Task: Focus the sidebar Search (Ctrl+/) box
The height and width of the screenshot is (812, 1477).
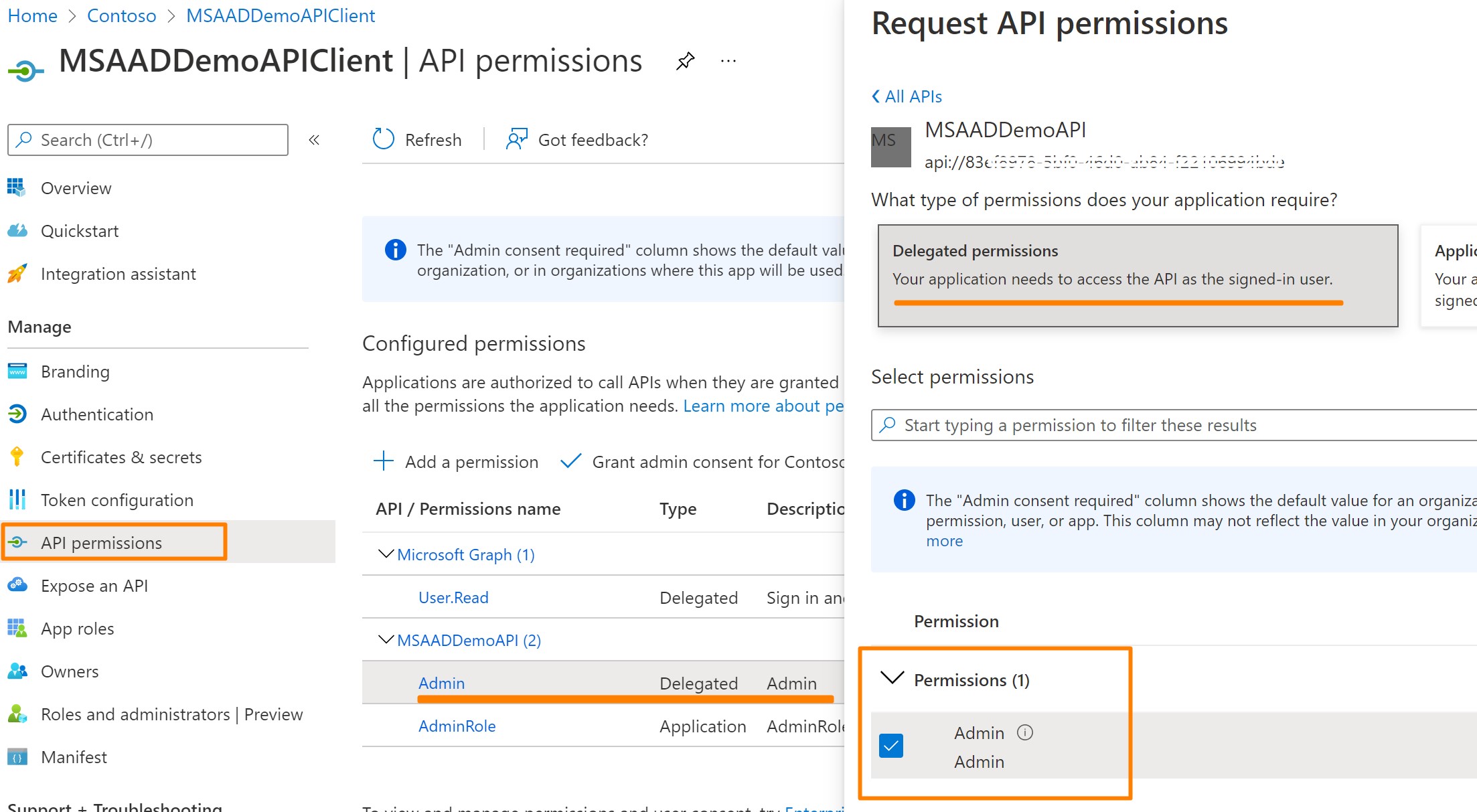Action: point(148,140)
